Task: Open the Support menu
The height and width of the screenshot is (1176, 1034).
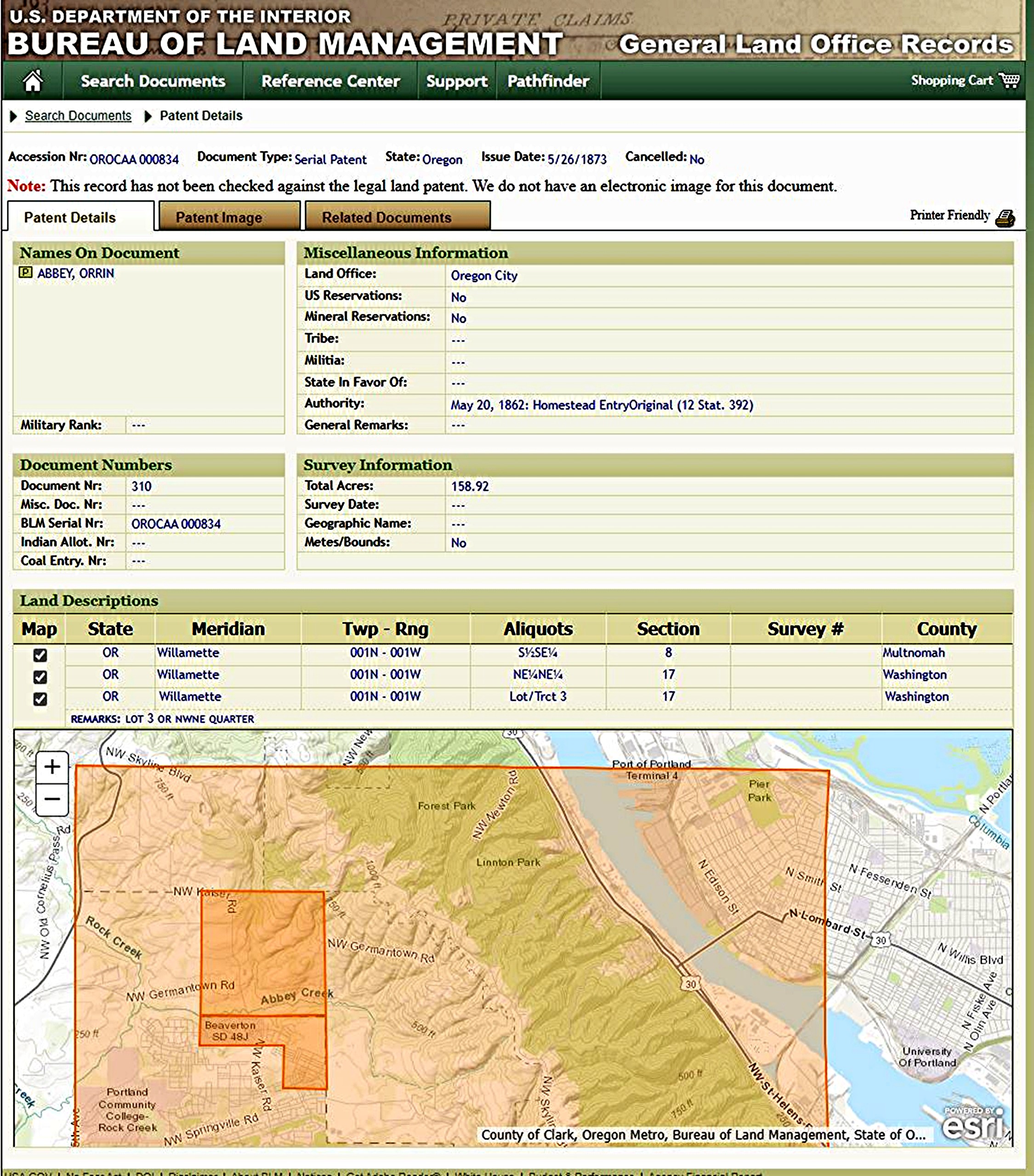Action: (457, 81)
